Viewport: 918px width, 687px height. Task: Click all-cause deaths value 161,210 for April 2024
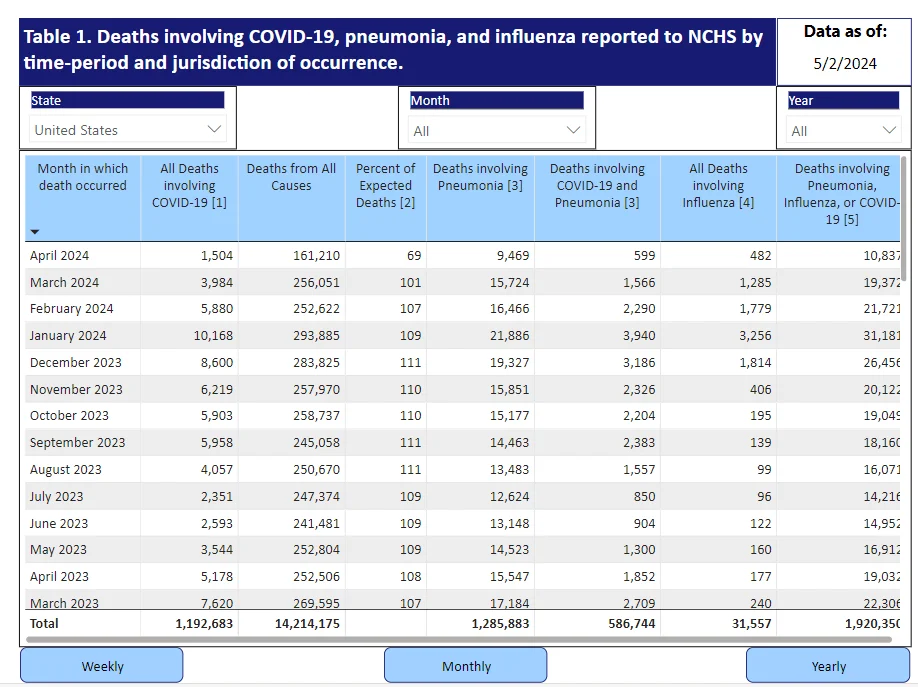316,255
